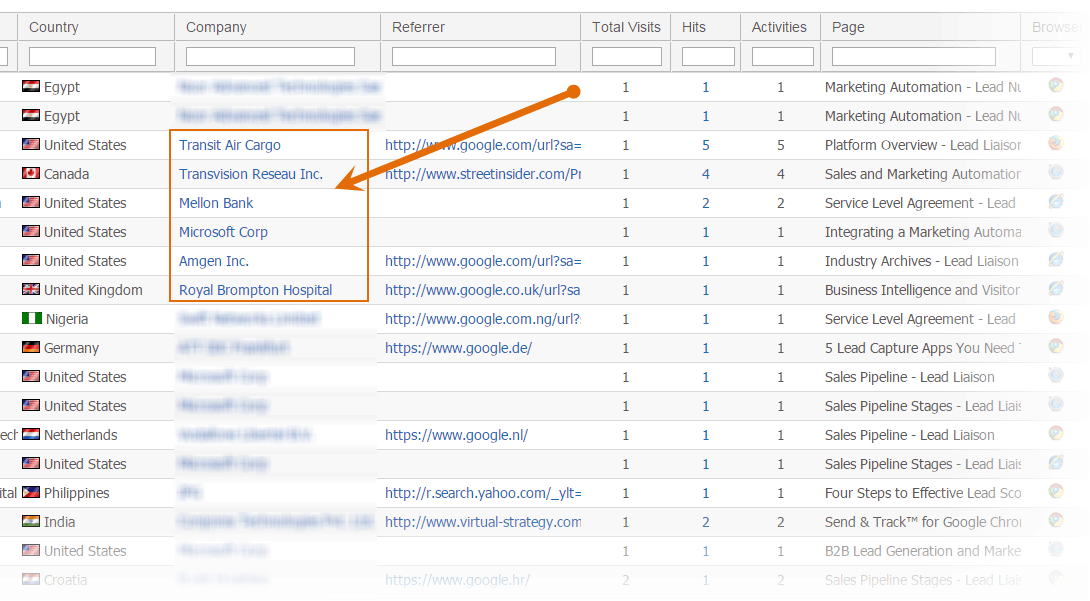Sort by the Country column header
The width and height of the screenshot is (1090, 601).
coord(54,27)
